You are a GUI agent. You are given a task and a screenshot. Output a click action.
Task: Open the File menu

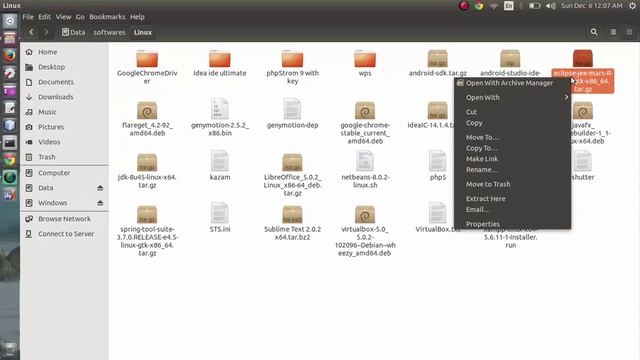coord(28,17)
